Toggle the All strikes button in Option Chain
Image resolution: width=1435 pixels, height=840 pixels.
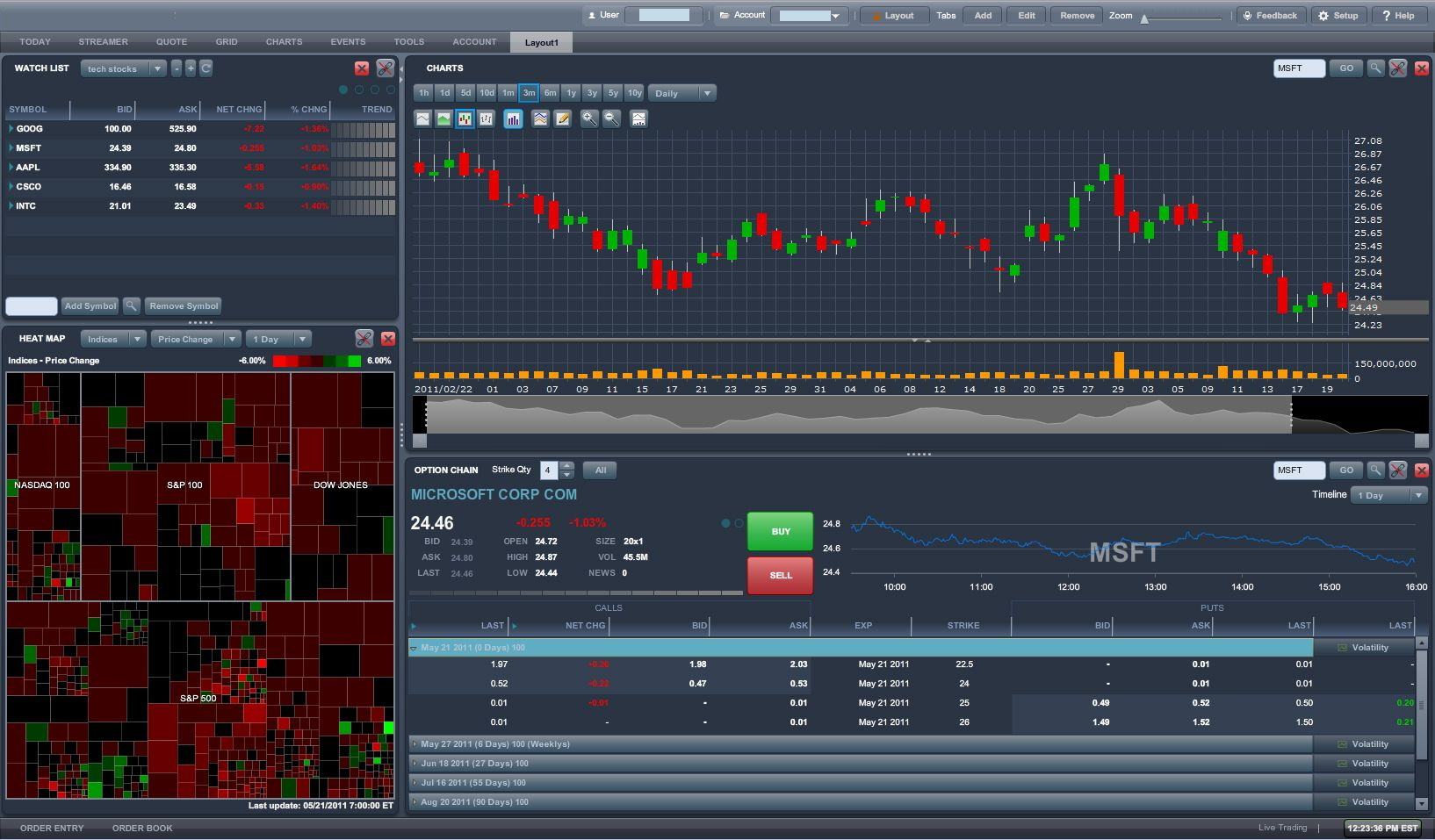(x=600, y=470)
